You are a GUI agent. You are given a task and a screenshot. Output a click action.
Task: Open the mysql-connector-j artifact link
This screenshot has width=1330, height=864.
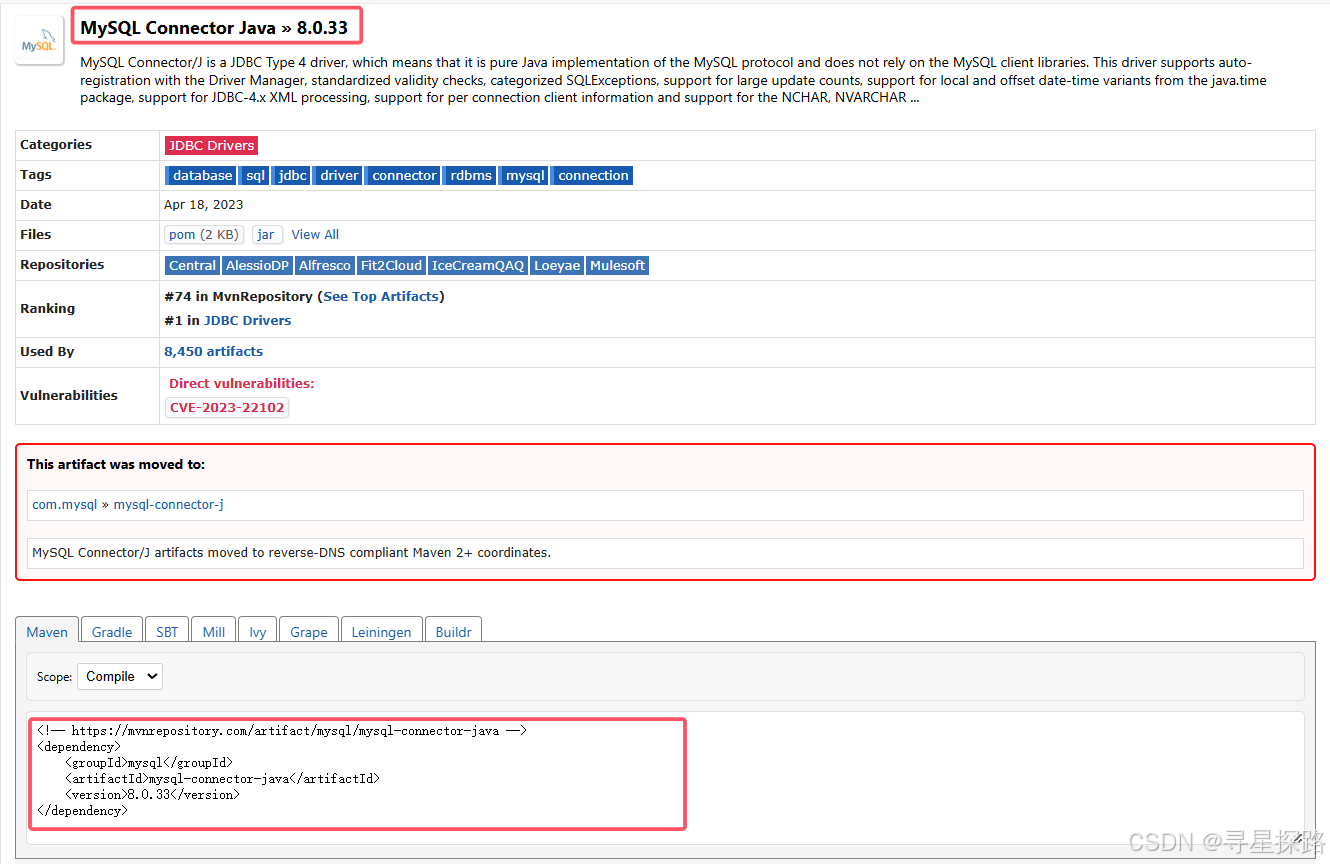[169, 505]
